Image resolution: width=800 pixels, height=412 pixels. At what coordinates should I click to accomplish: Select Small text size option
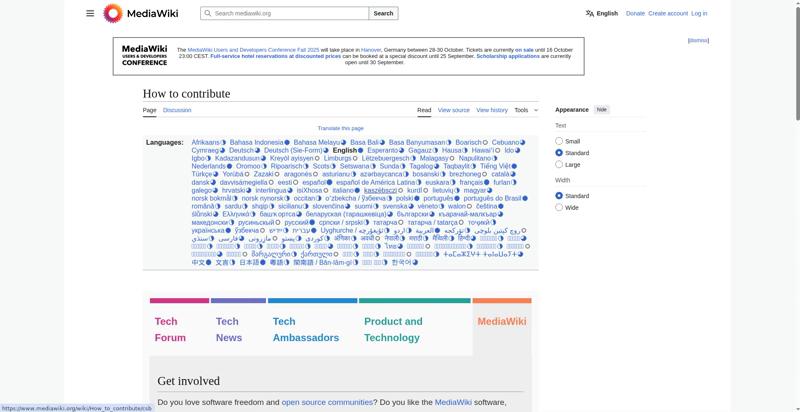(560, 141)
